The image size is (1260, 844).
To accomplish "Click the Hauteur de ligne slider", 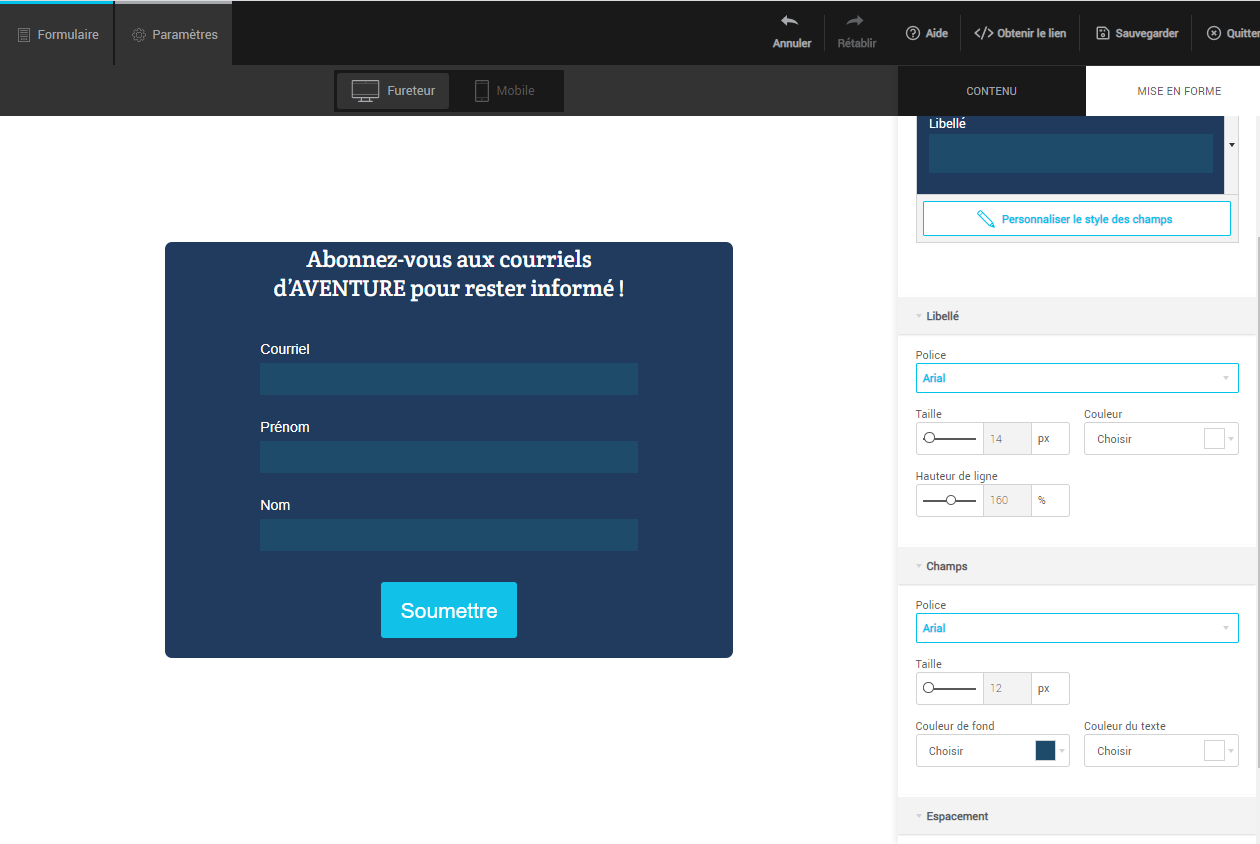I will pyautogui.click(x=950, y=500).
